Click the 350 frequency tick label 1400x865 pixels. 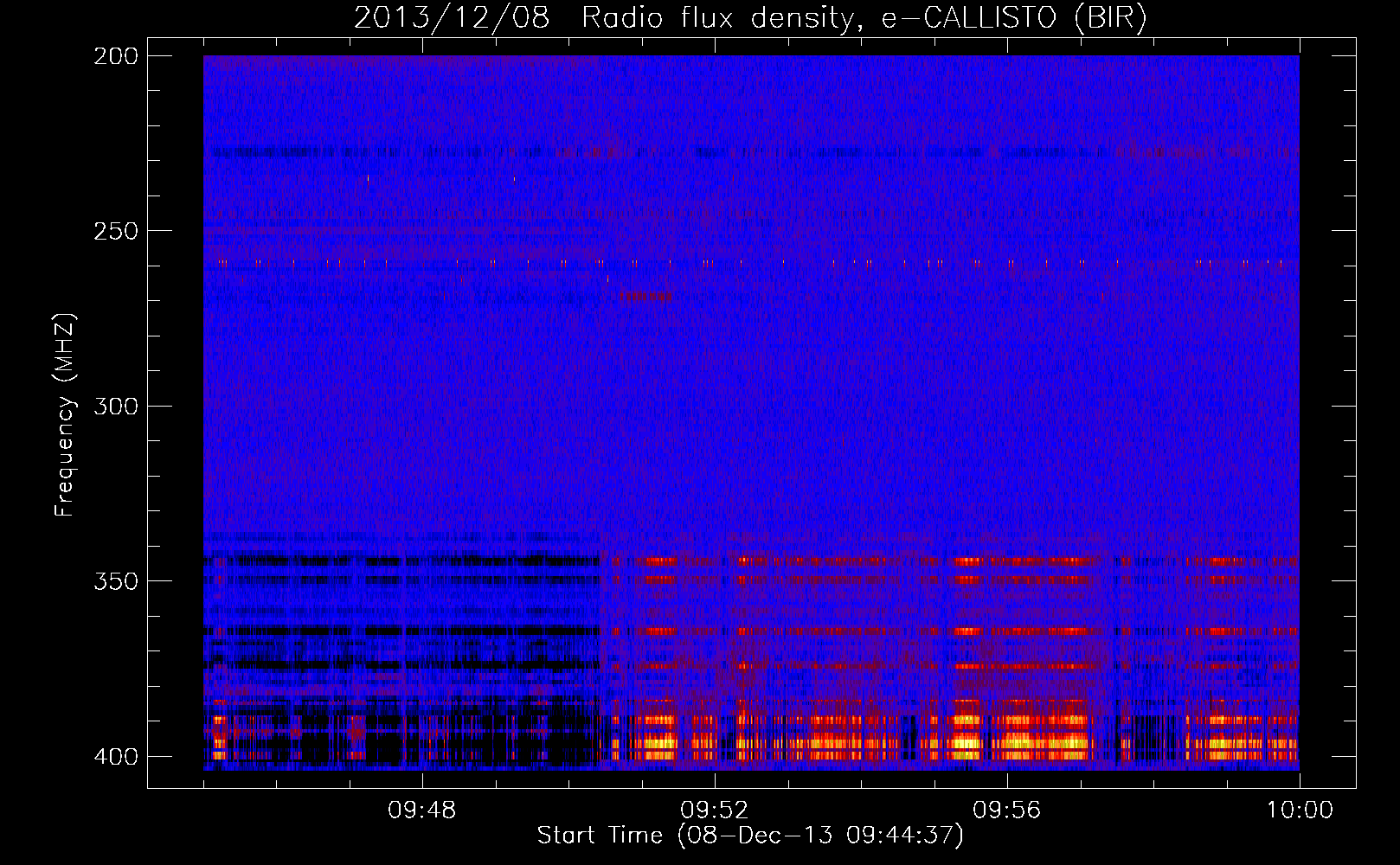(x=115, y=580)
